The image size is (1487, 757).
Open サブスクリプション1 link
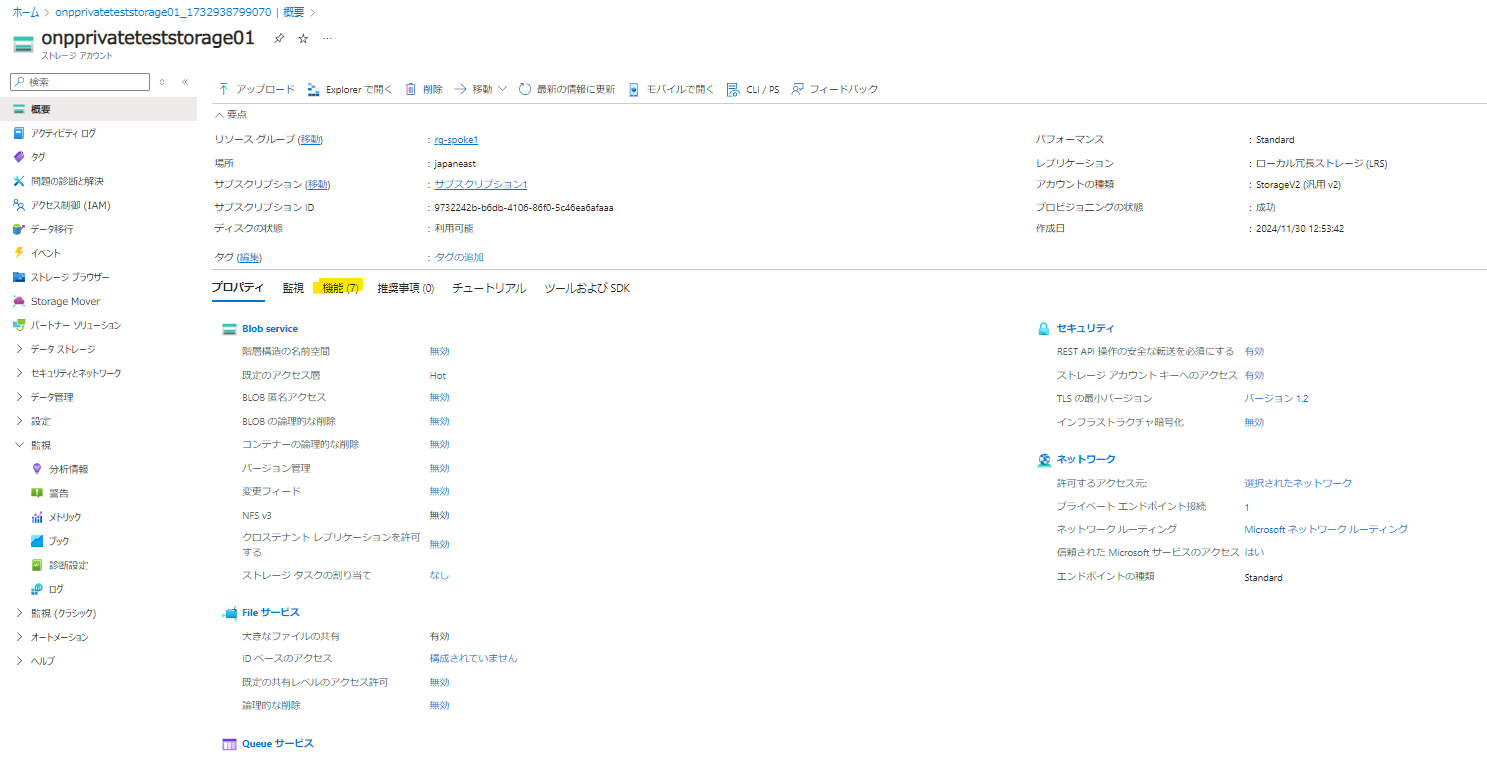480,185
